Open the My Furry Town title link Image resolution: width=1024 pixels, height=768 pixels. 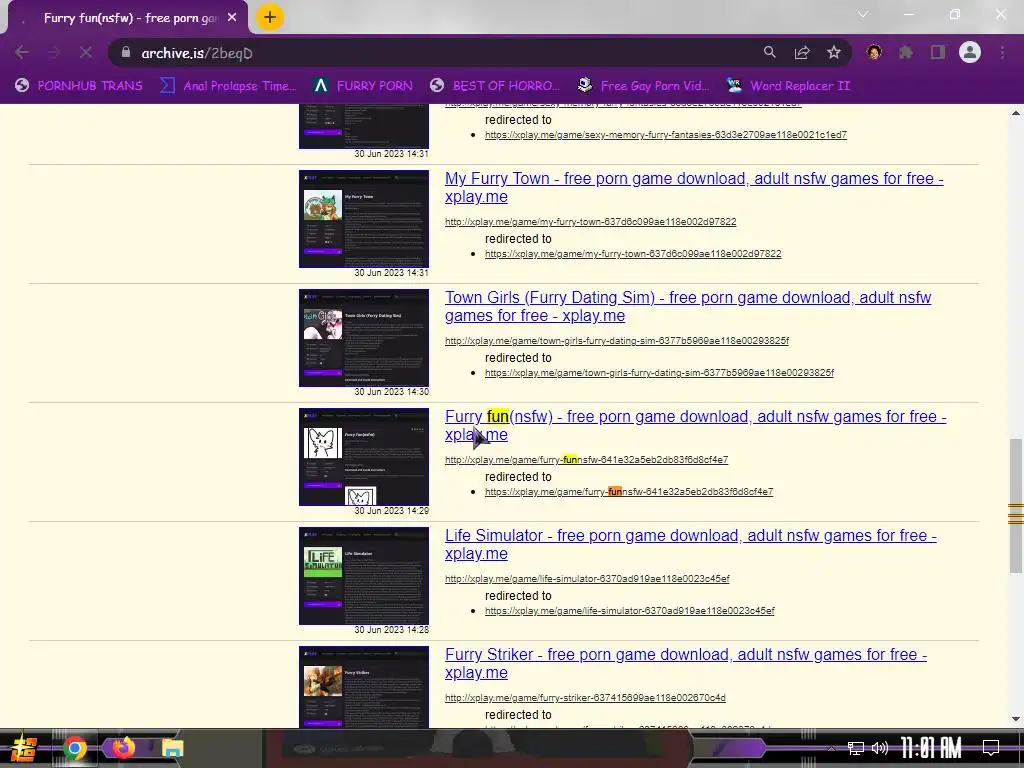point(694,187)
